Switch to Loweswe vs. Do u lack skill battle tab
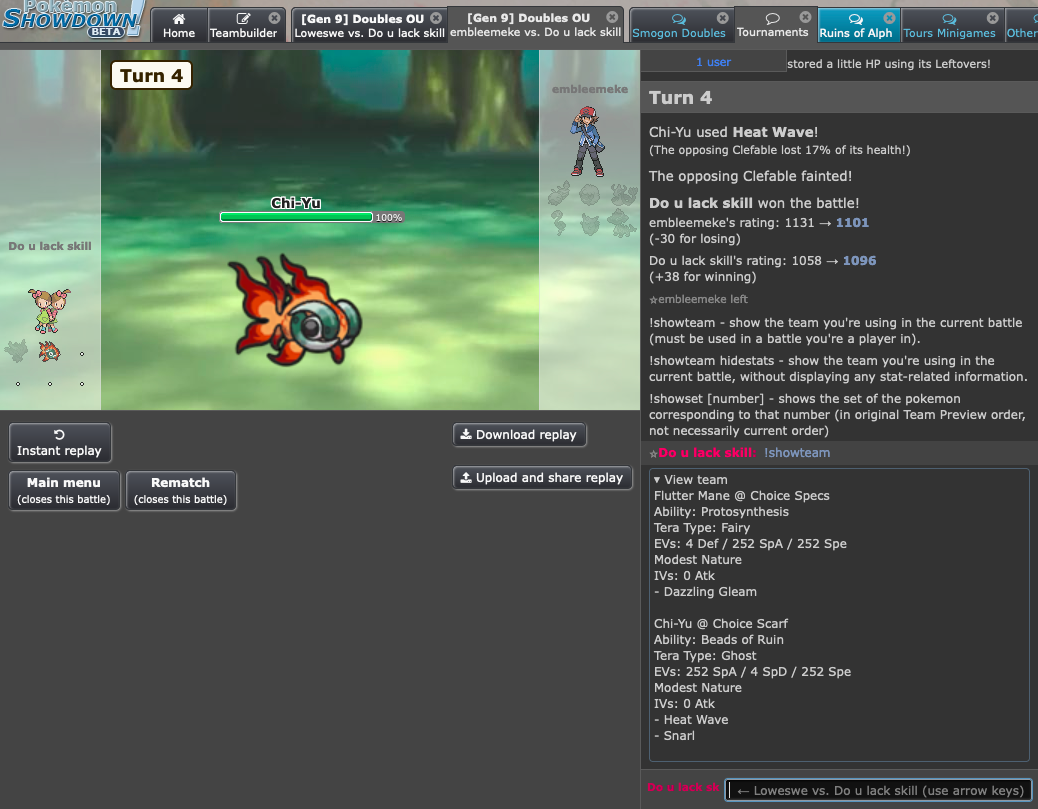1038x809 pixels. pos(369,26)
